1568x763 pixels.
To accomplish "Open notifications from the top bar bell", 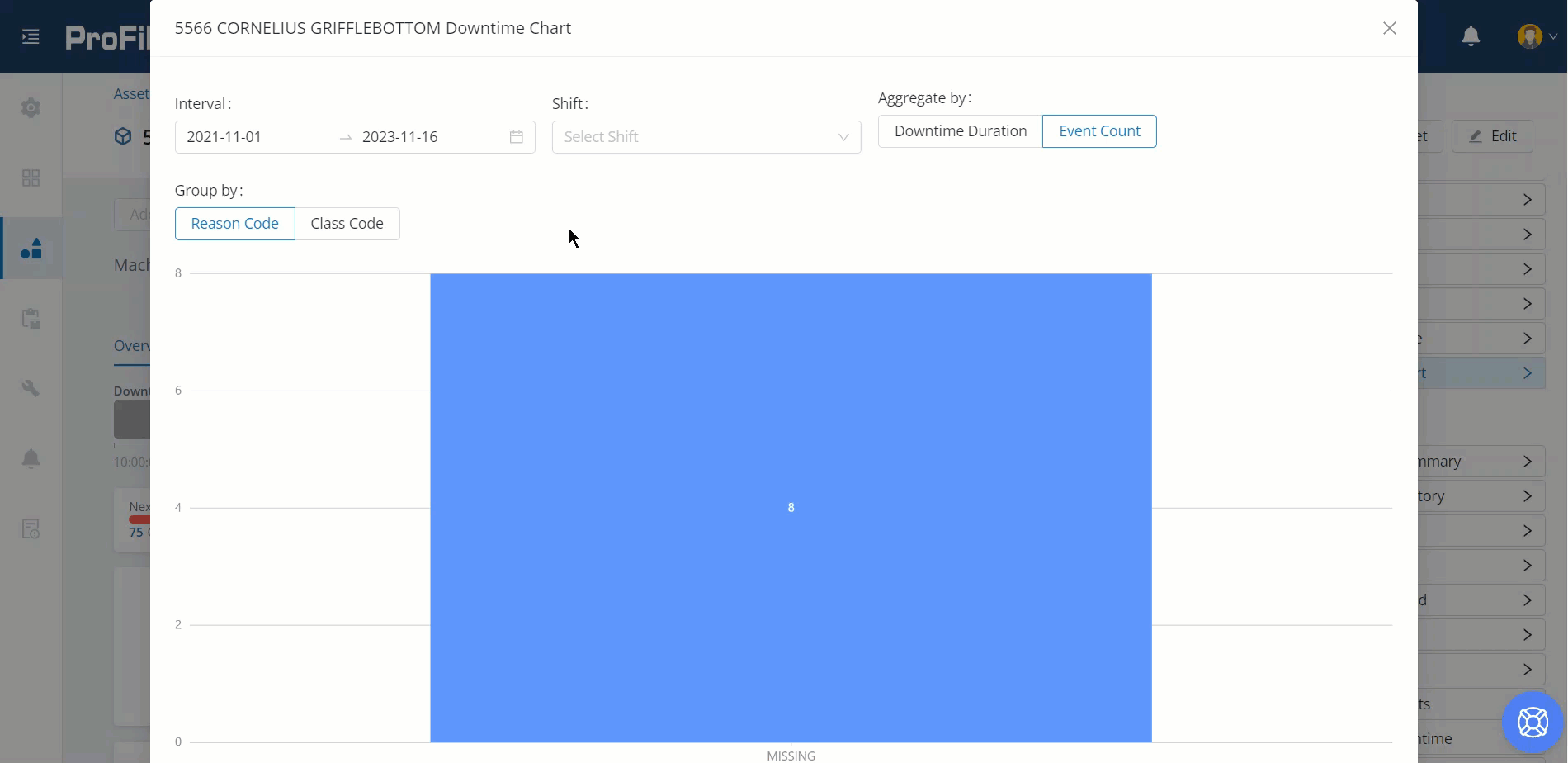I will point(1471,36).
